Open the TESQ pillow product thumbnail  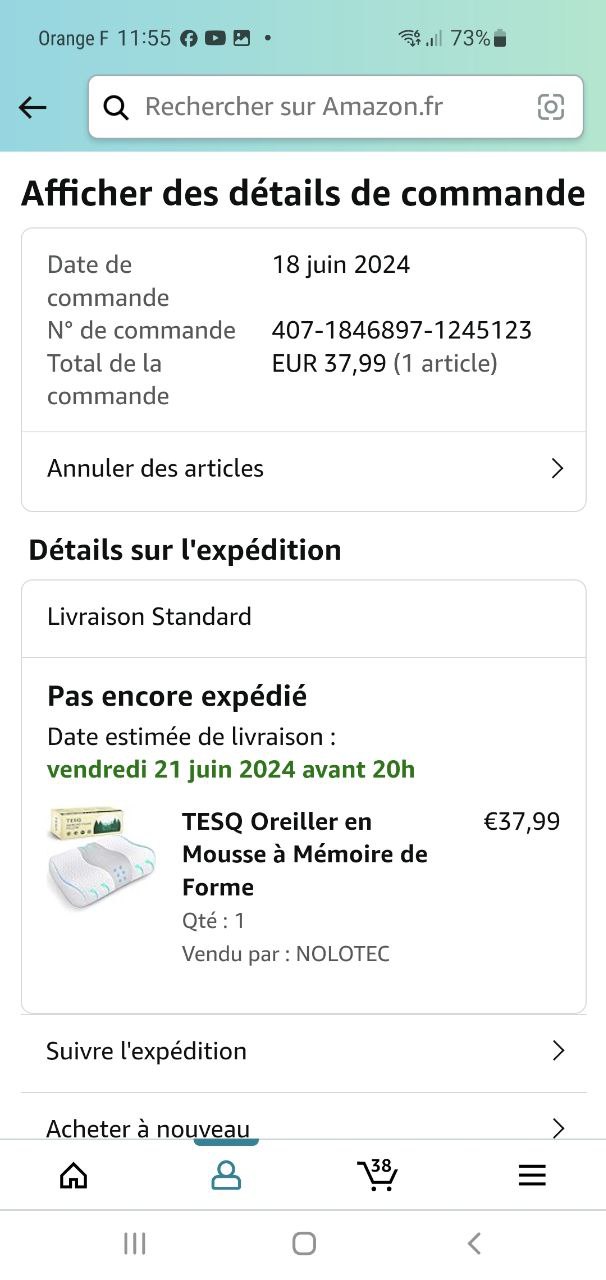click(102, 853)
